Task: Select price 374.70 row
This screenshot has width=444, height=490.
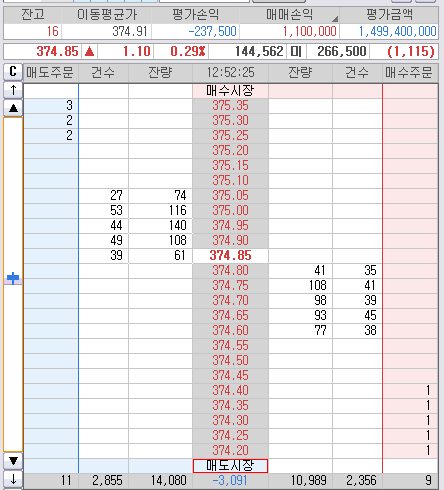Action: (x=230, y=300)
